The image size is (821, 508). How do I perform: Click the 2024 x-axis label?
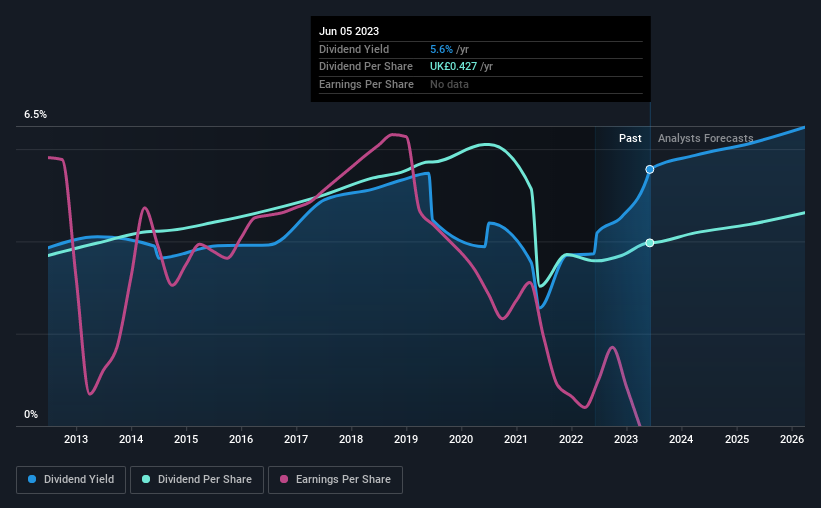point(681,439)
